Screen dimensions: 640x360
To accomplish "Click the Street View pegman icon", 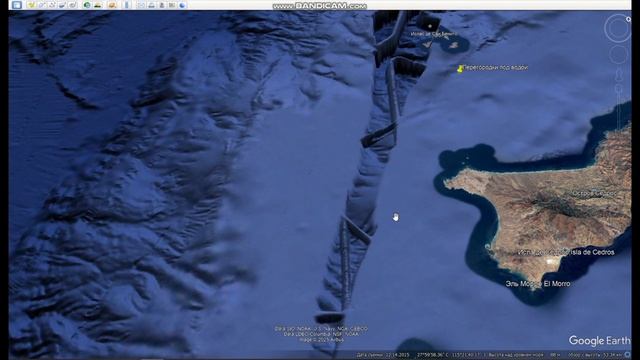I will click(x=619, y=75).
